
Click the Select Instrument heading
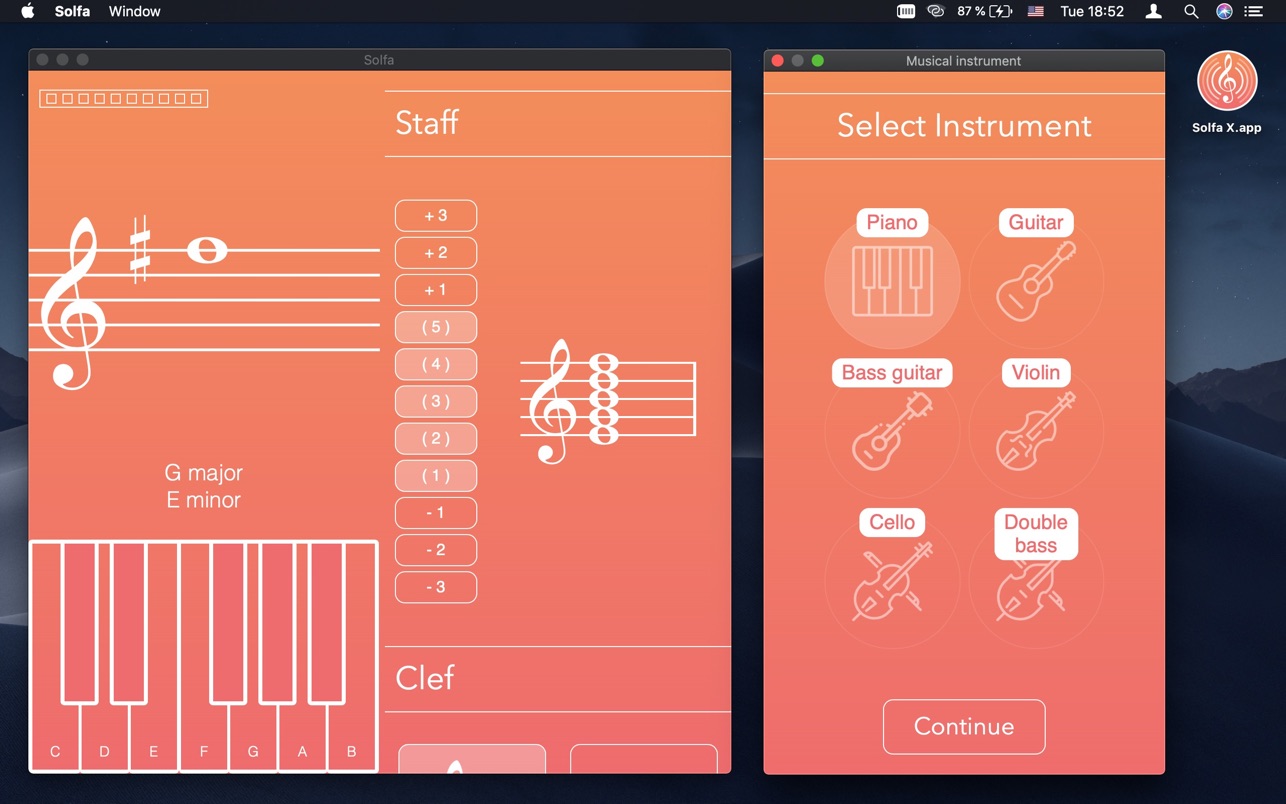[x=964, y=126]
